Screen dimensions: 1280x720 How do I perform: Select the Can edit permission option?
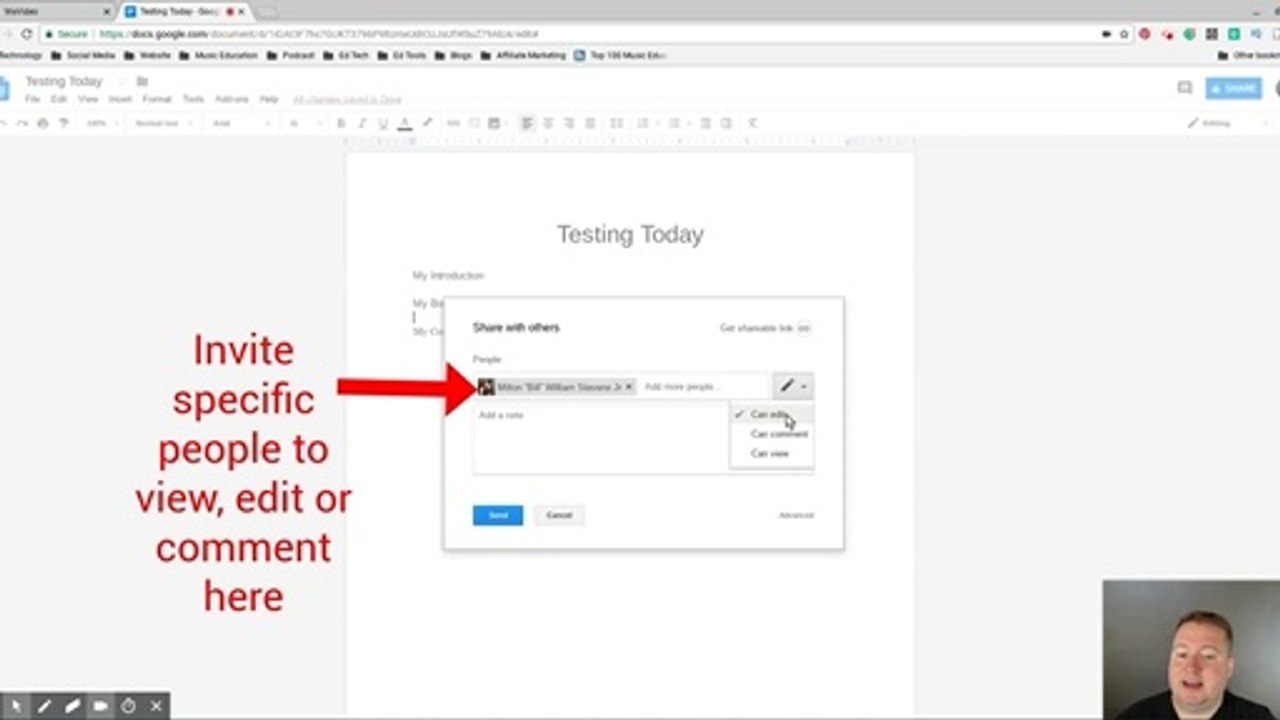tap(772, 414)
